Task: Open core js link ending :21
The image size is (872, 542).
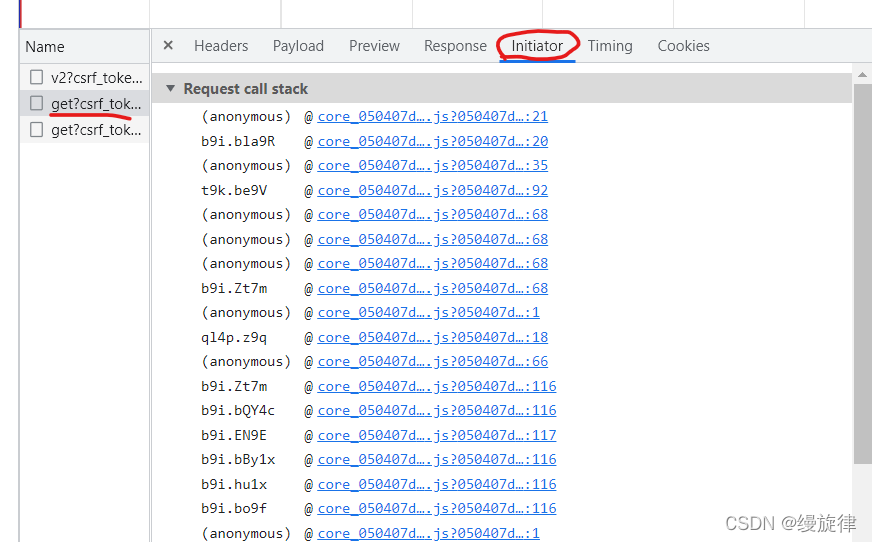Action: point(433,117)
